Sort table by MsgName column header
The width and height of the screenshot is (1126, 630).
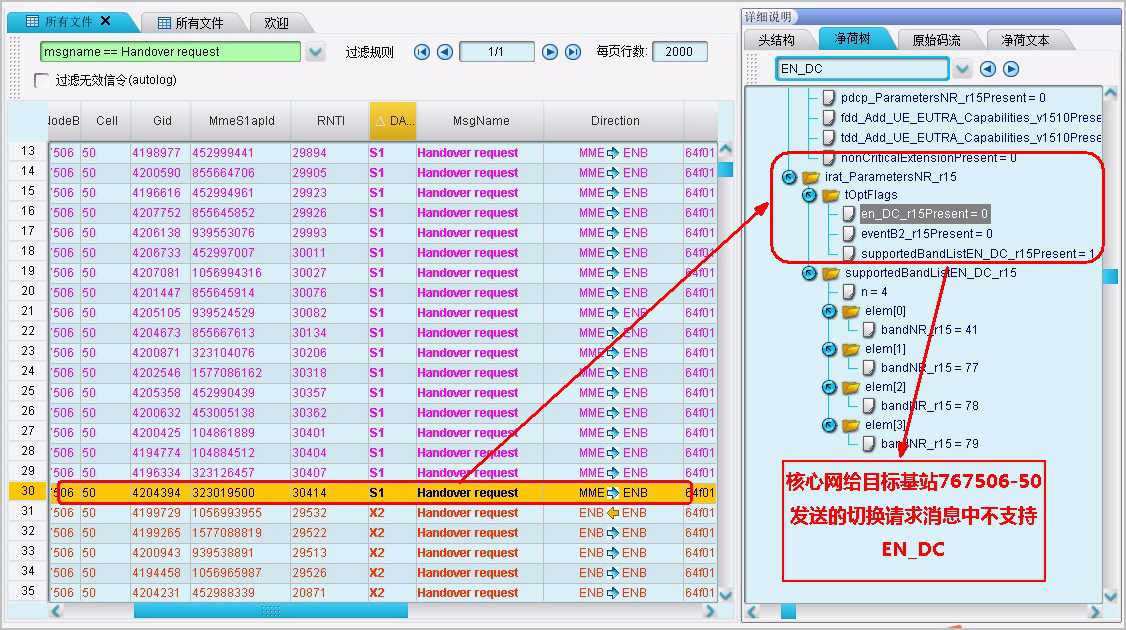(x=481, y=121)
